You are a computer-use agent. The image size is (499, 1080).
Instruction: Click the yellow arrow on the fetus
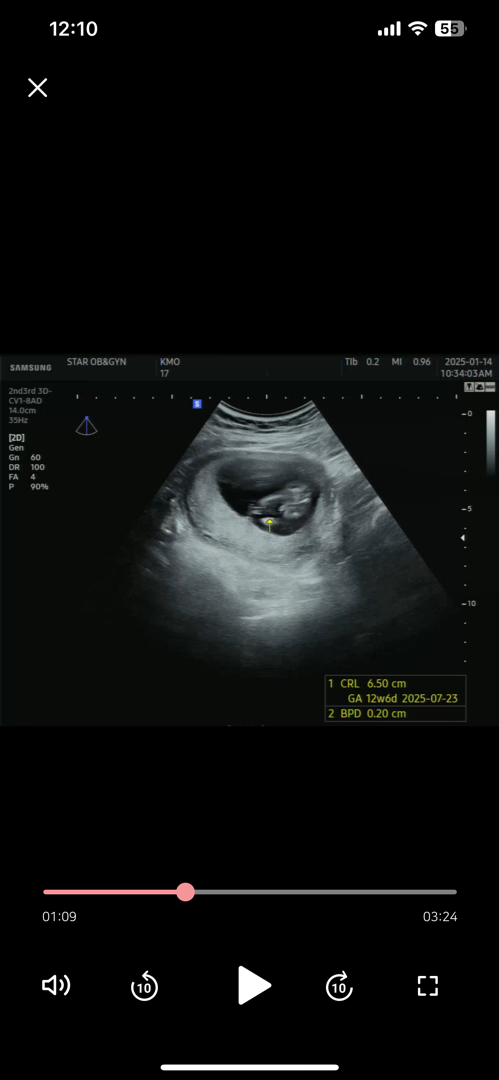270,526
